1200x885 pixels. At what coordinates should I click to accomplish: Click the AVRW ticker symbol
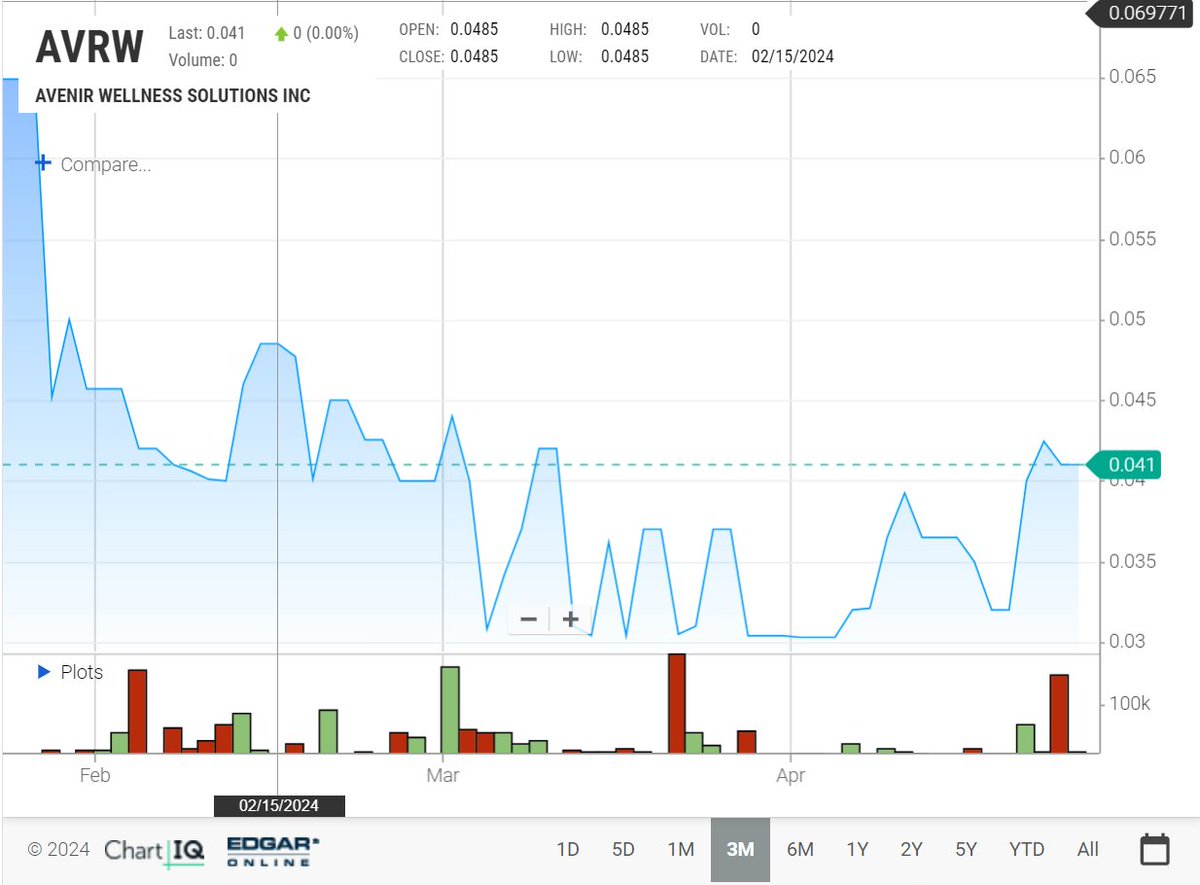[x=90, y=46]
